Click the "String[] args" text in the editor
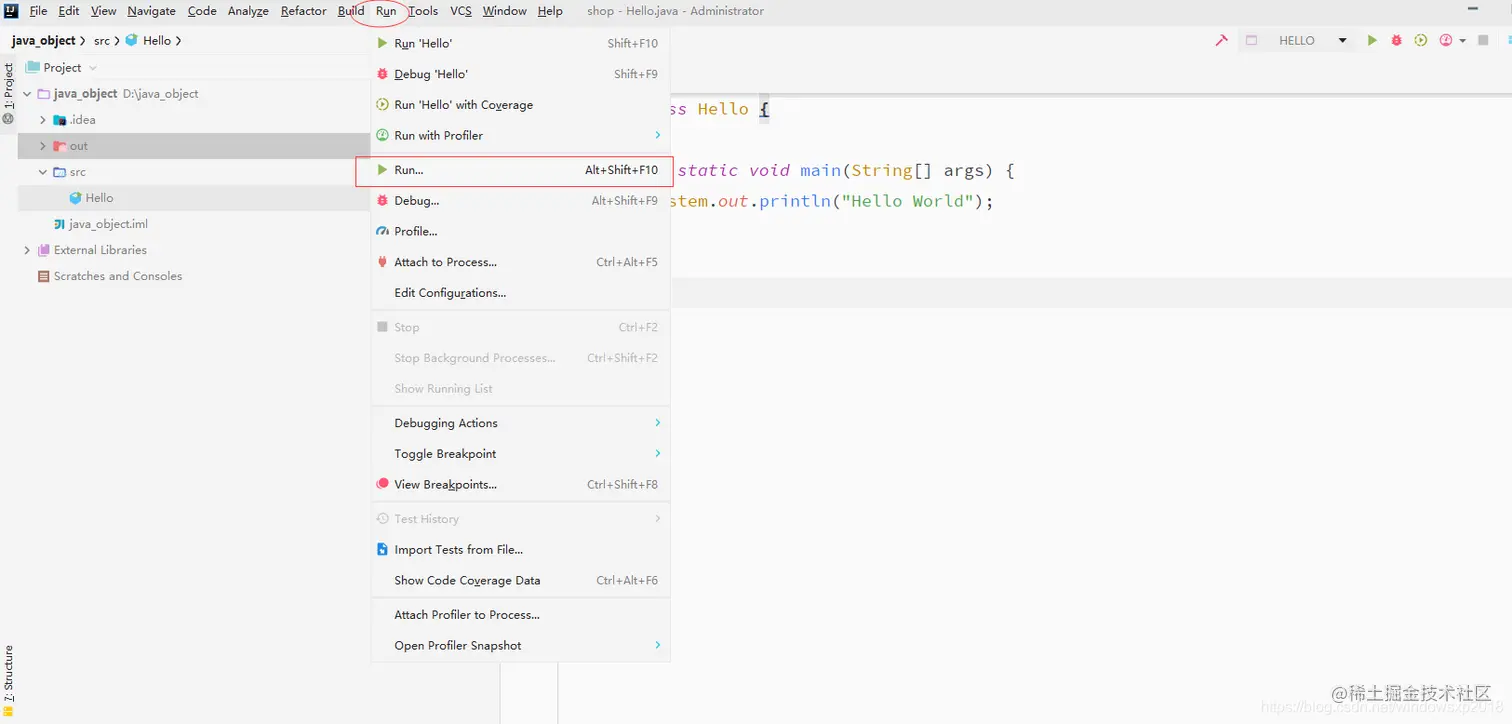Image resolution: width=1512 pixels, height=724 pixels. (918, 170)
